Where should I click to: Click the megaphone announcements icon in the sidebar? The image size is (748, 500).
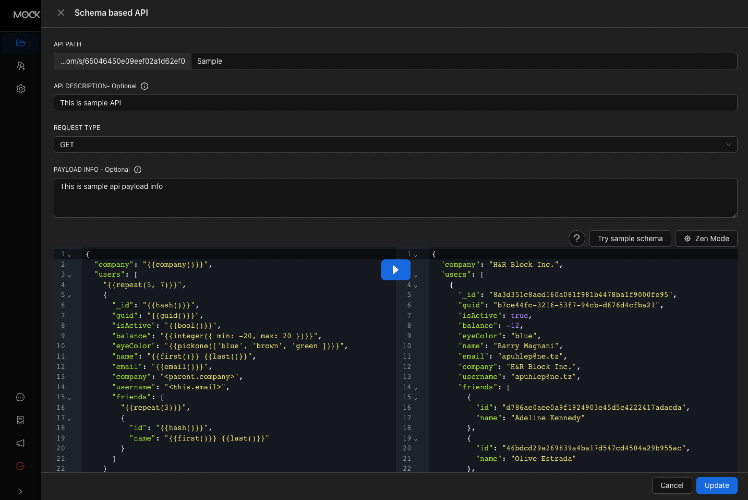[x=20, y=443]
